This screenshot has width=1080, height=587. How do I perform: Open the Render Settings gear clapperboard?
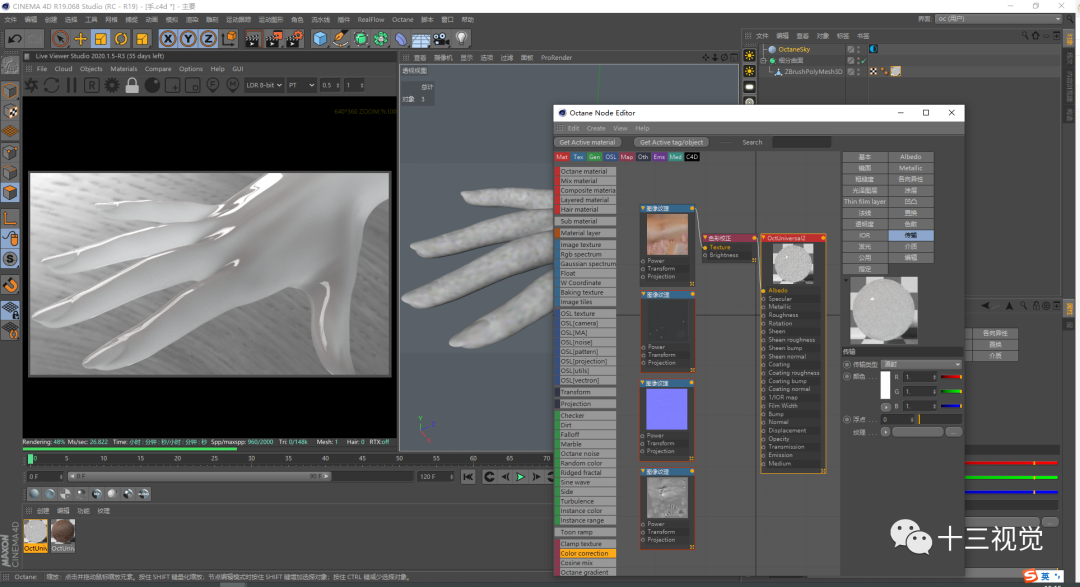point(294,39)
